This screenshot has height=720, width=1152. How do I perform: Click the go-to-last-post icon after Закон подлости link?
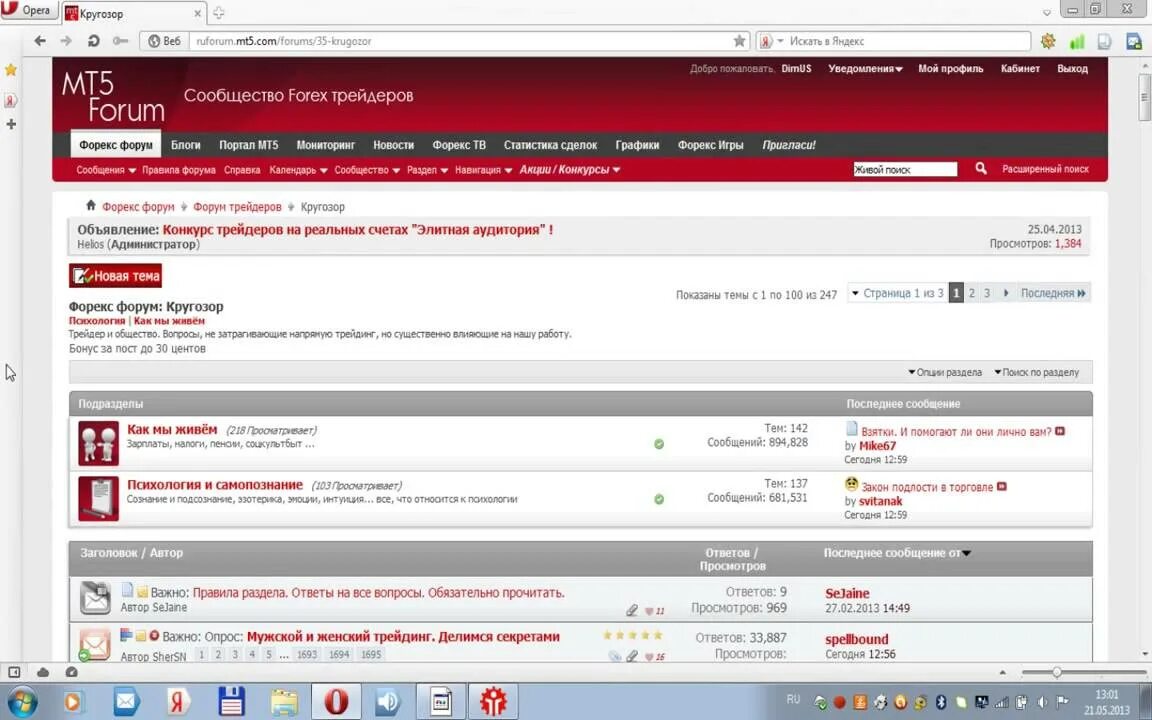point(1001,486)
